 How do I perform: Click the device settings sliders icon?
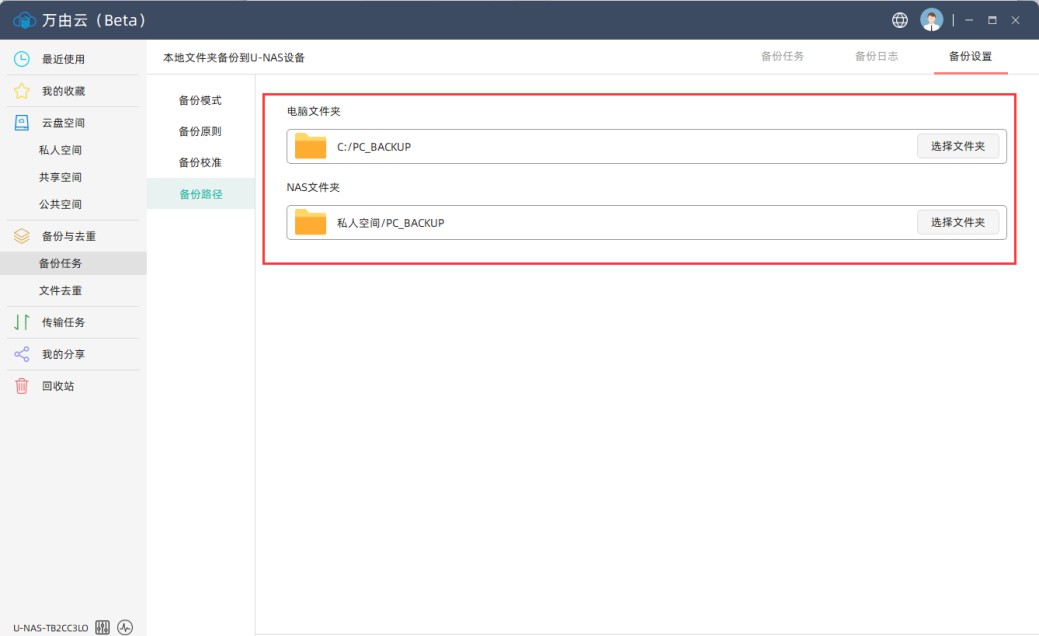(x=102, y=627)
